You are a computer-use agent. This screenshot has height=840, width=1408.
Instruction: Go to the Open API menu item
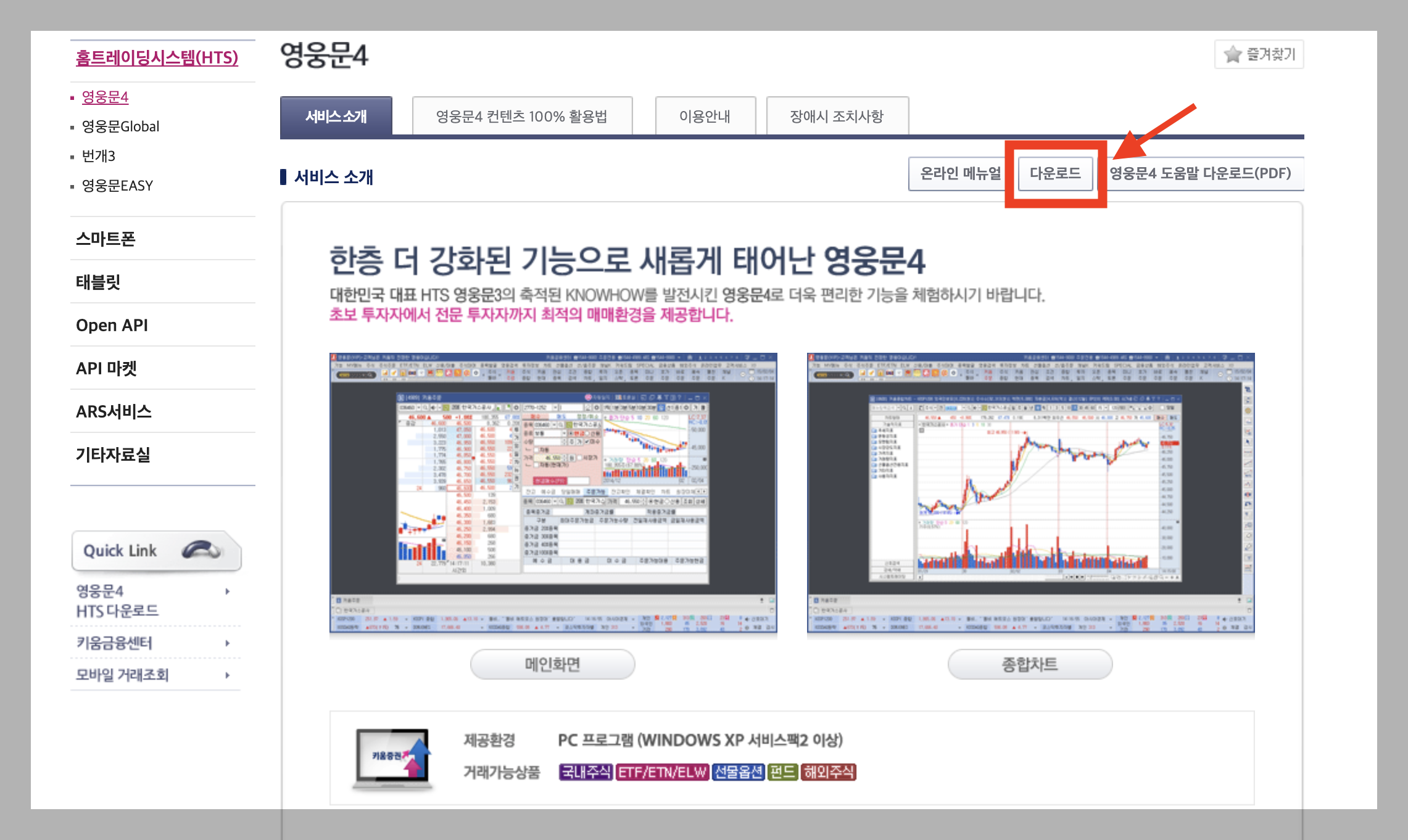pos(112,325)
